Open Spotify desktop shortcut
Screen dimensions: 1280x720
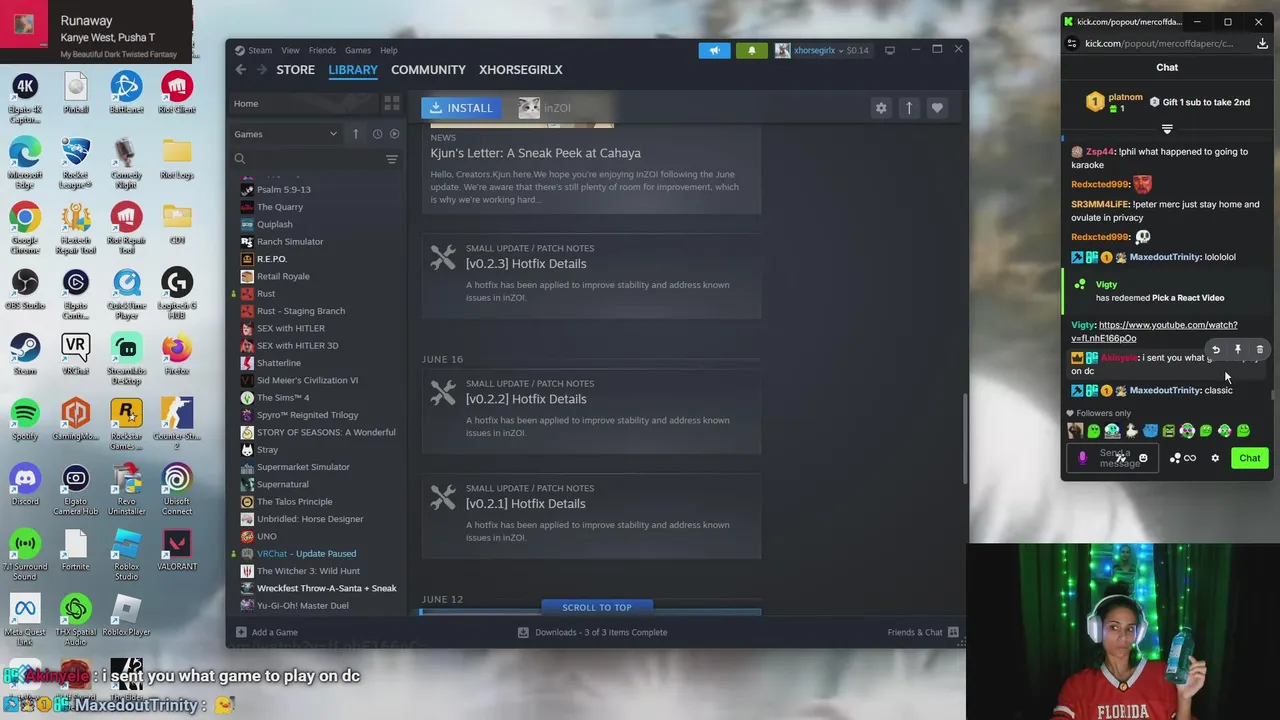[x=25, y=421]
